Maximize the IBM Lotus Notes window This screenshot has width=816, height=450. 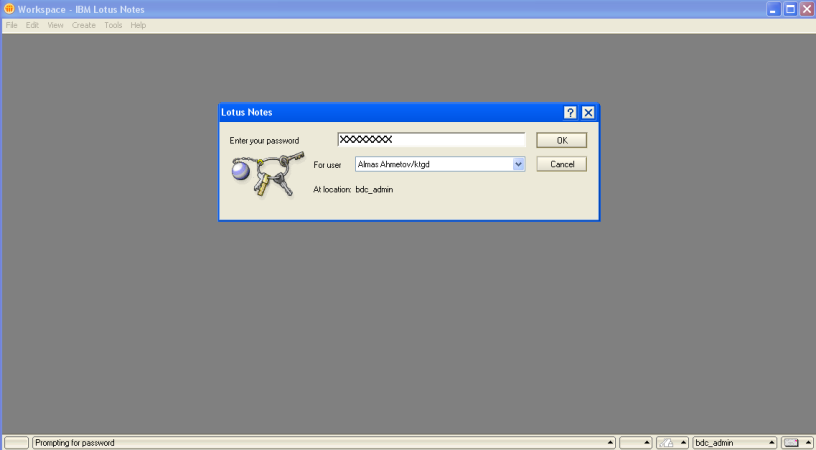pyautogui.click(x=790, y=9)
